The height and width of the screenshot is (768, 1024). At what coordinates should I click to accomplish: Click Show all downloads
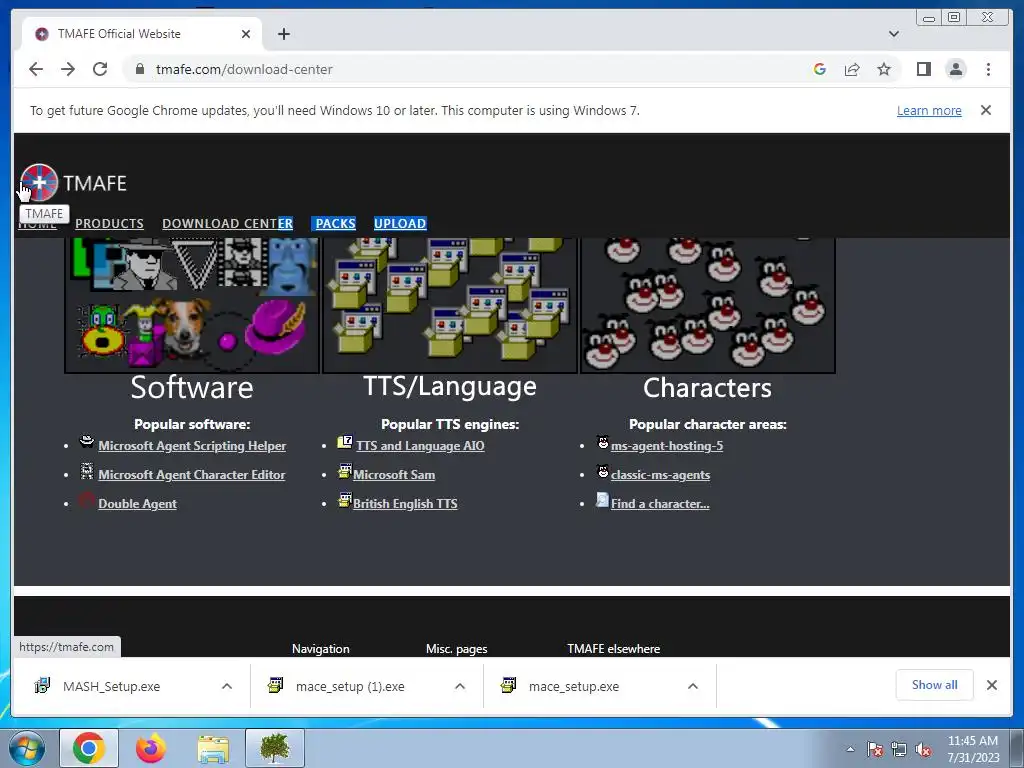coord(935,685)
